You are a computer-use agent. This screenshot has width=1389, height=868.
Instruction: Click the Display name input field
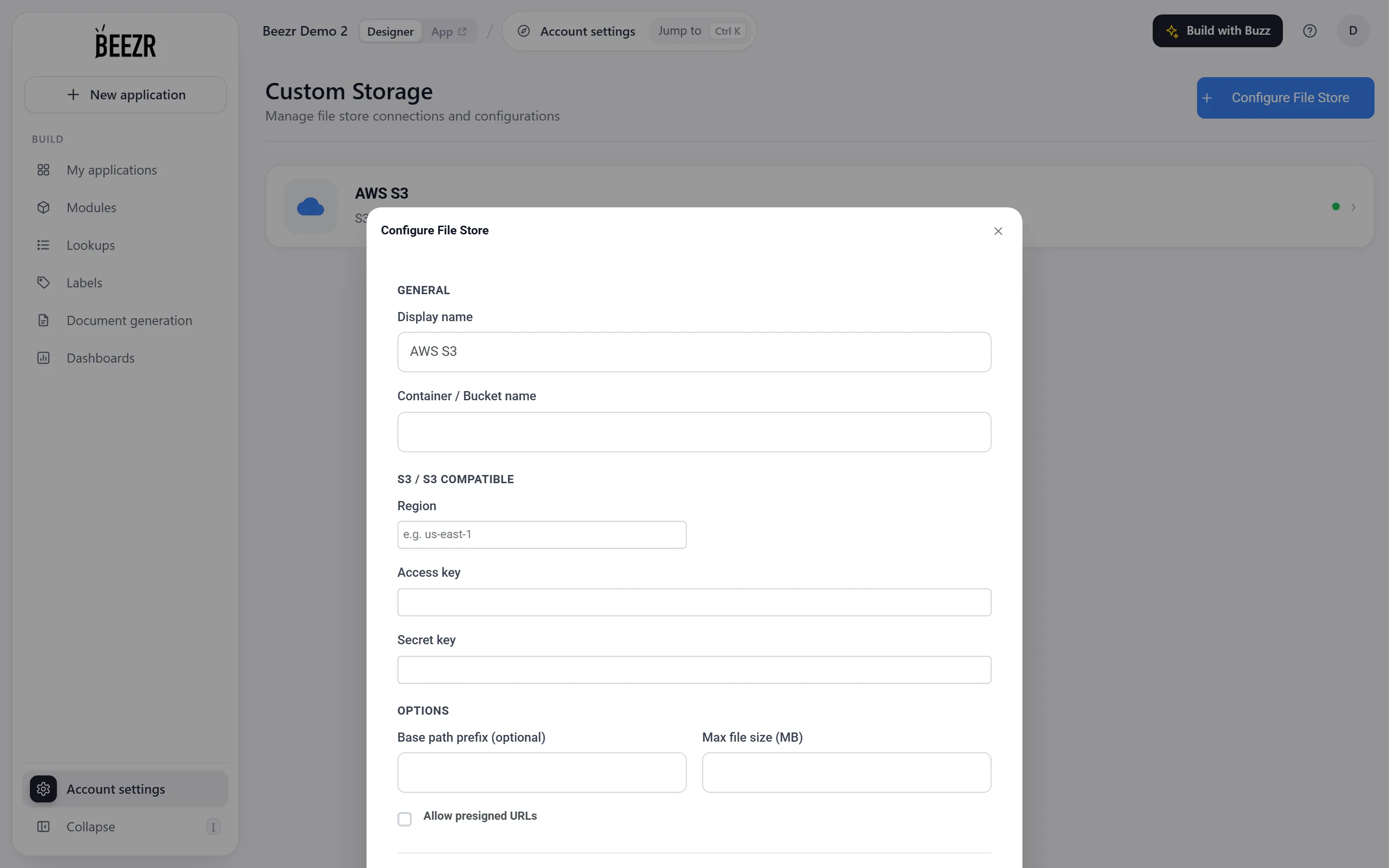[x=694, y=352]
